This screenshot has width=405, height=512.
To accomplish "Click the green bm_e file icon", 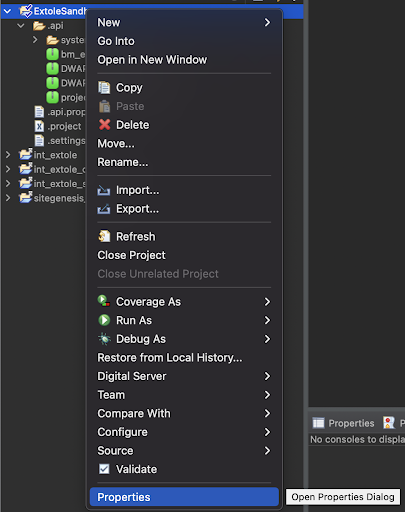I will tap(52, 54).
